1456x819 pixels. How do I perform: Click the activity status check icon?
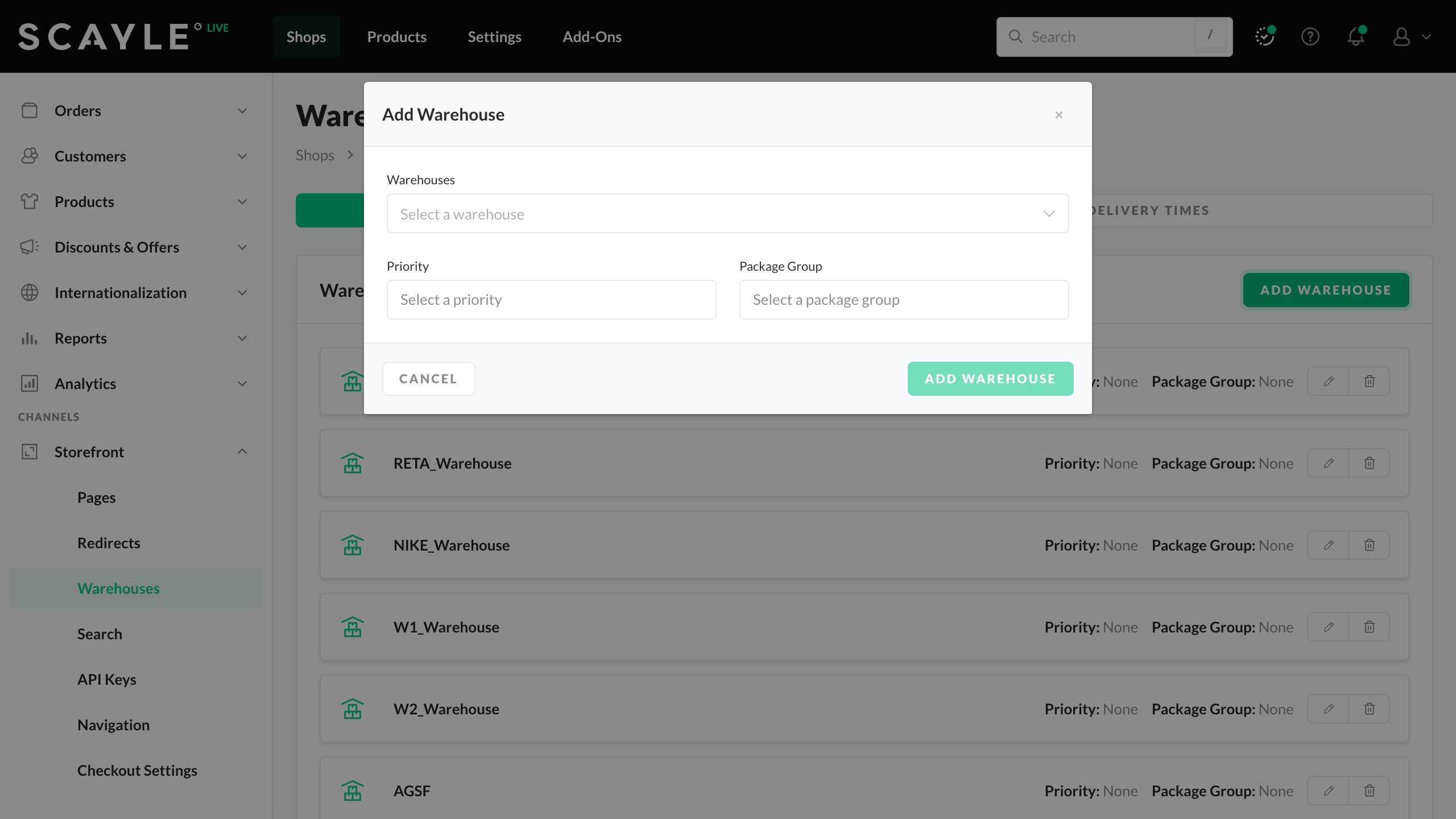[x=1264, y=37]
